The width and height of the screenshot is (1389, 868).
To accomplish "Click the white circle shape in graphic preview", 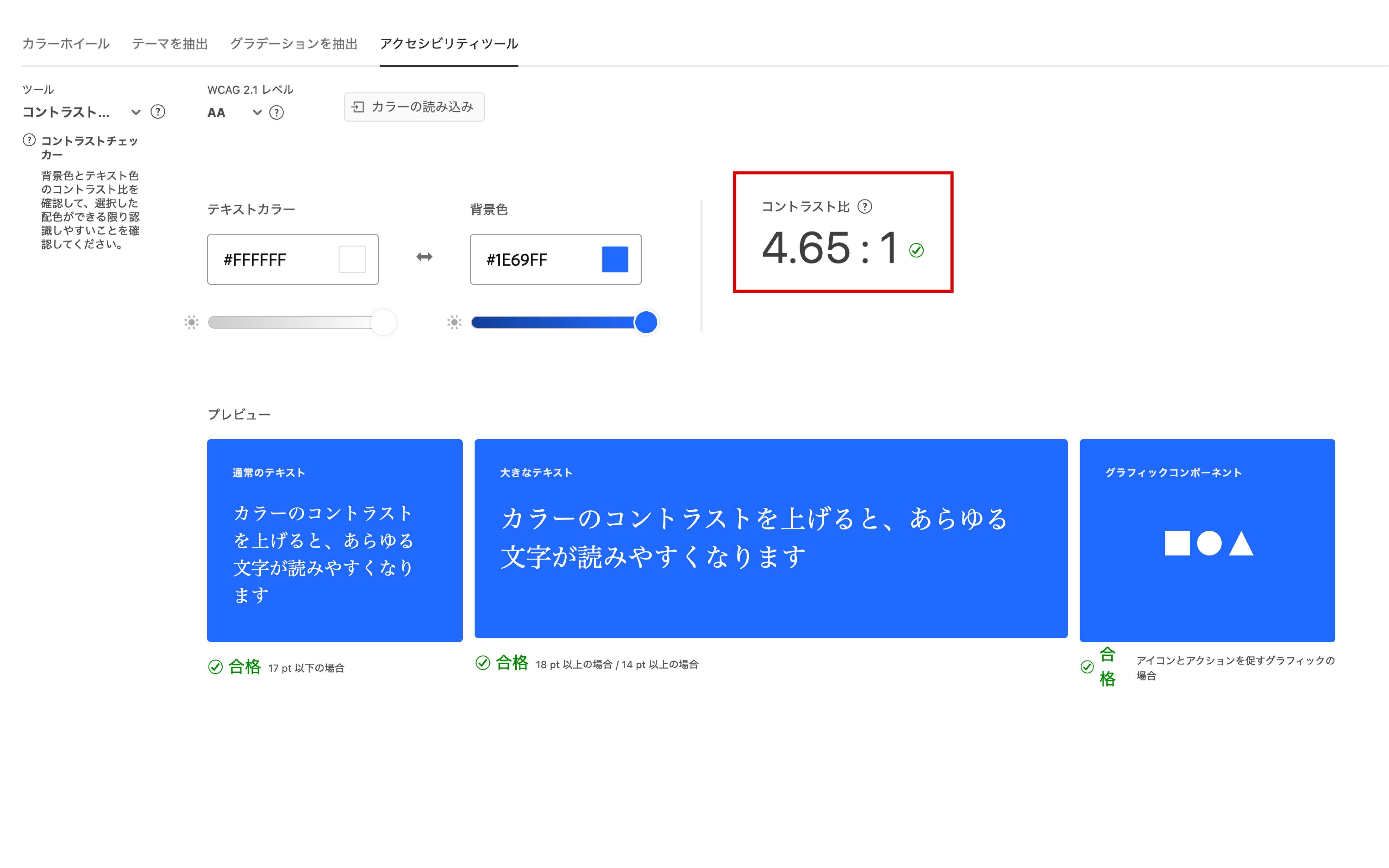I will coord(1209,543).
